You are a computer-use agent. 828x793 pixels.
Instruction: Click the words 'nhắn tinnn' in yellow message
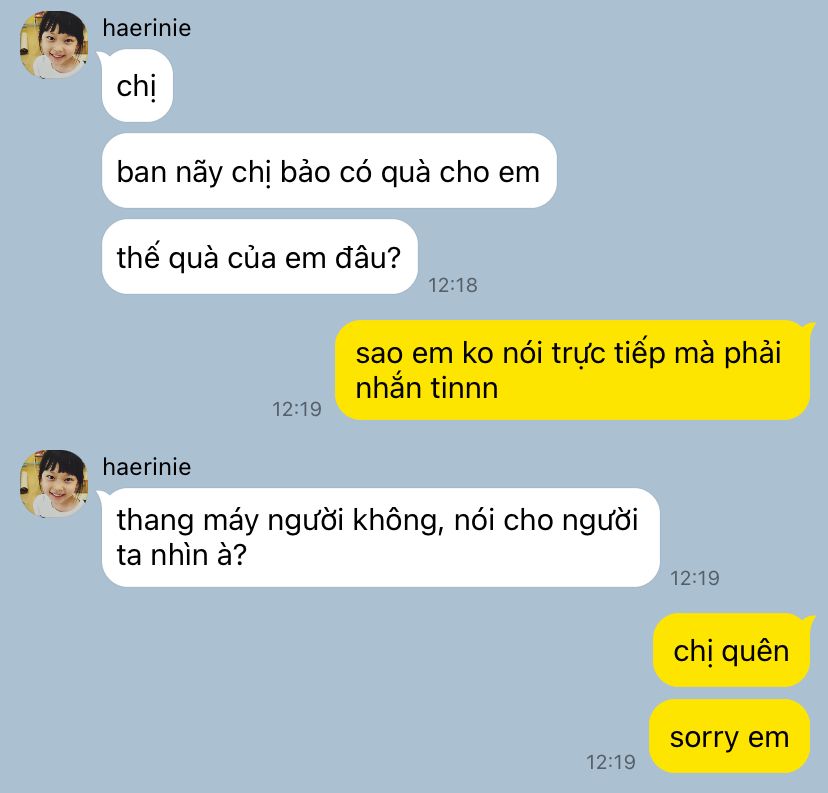click(x=427, y=388)
